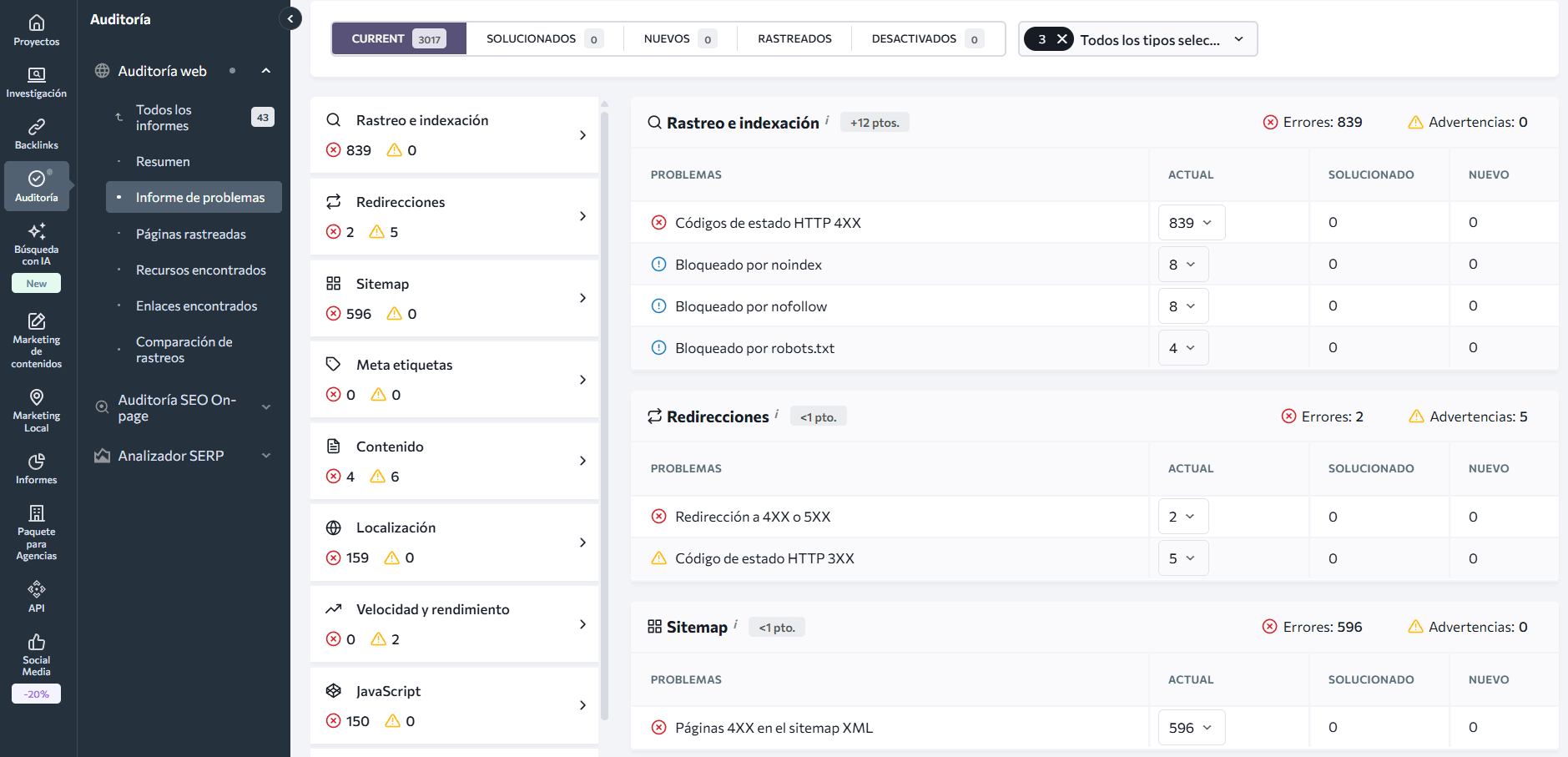Click the notice icon for Bloqueado por noindex
This screenshot has width=1568, height=757.
pos(658,265)
